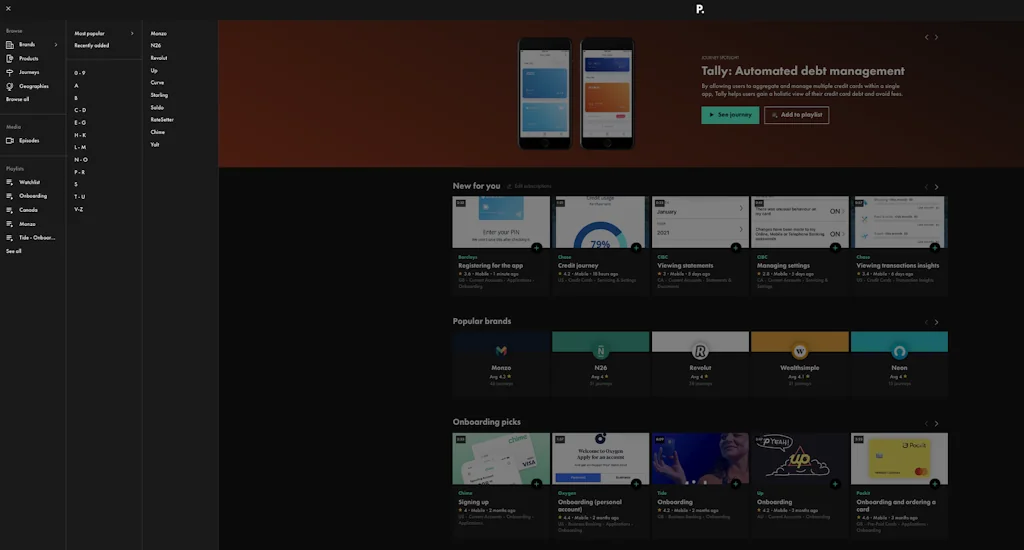Select Recently added in brands menu

pos(91,46)
